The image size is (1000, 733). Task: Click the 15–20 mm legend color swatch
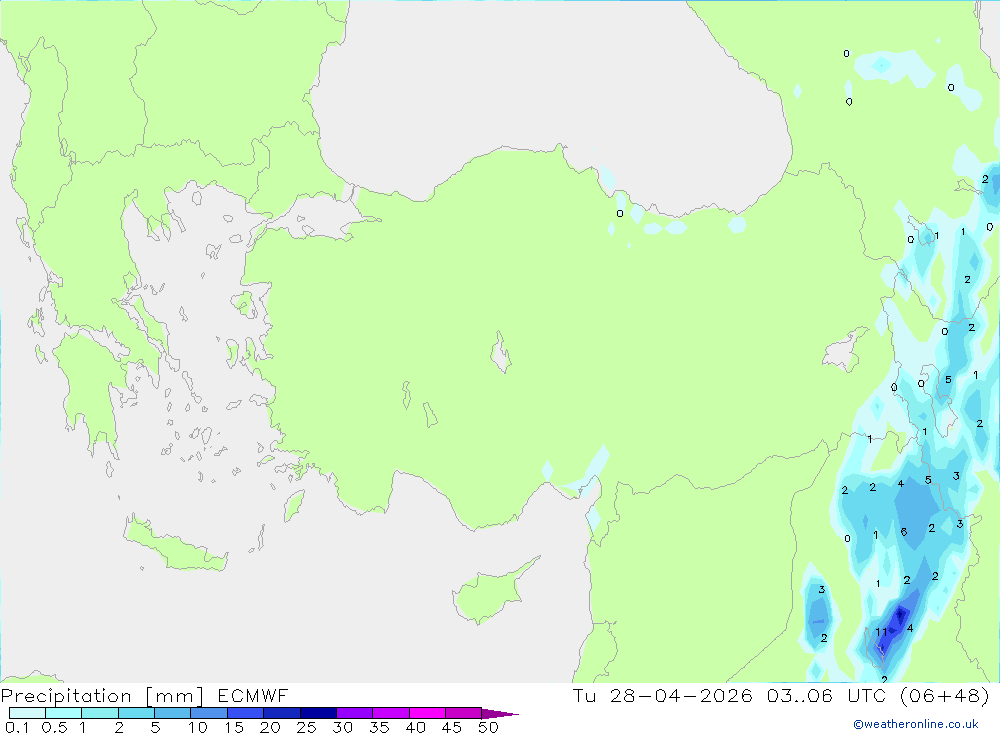click(246, 713)
